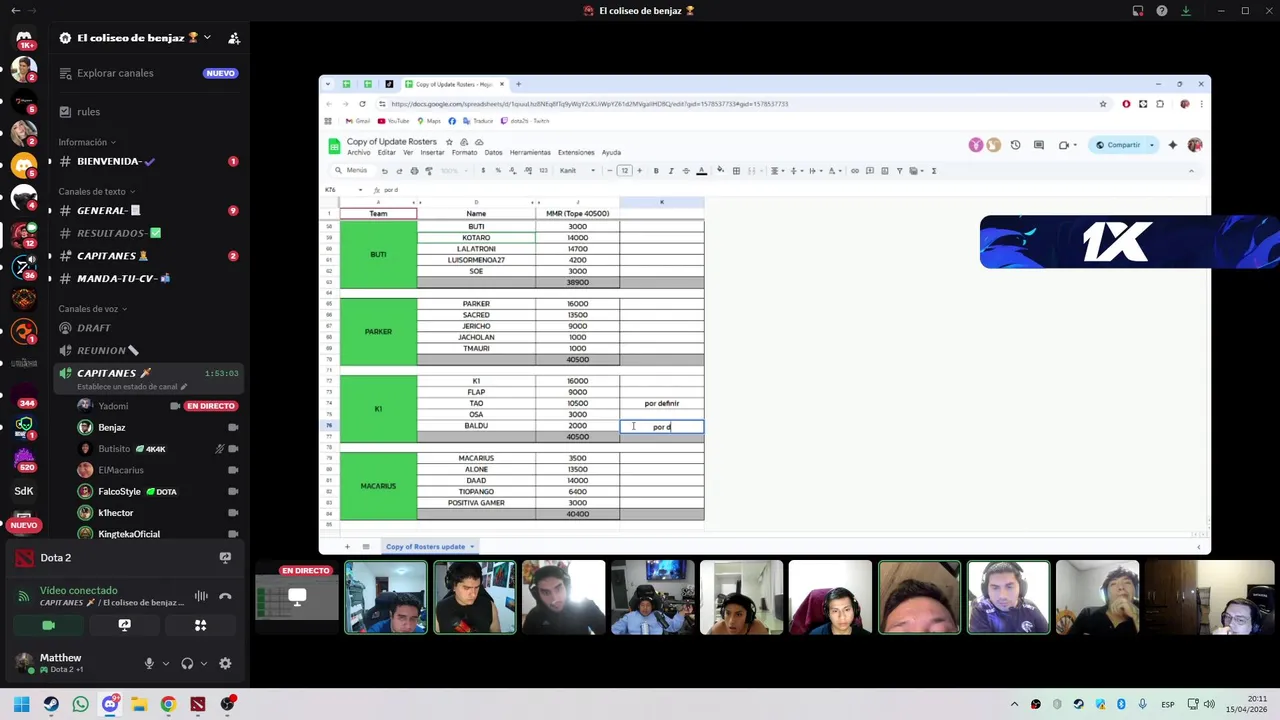Image resolution: width=1280 pixels, height=720 pixels.
Task: Reload the page in the Chrome window
Action: 362,104
